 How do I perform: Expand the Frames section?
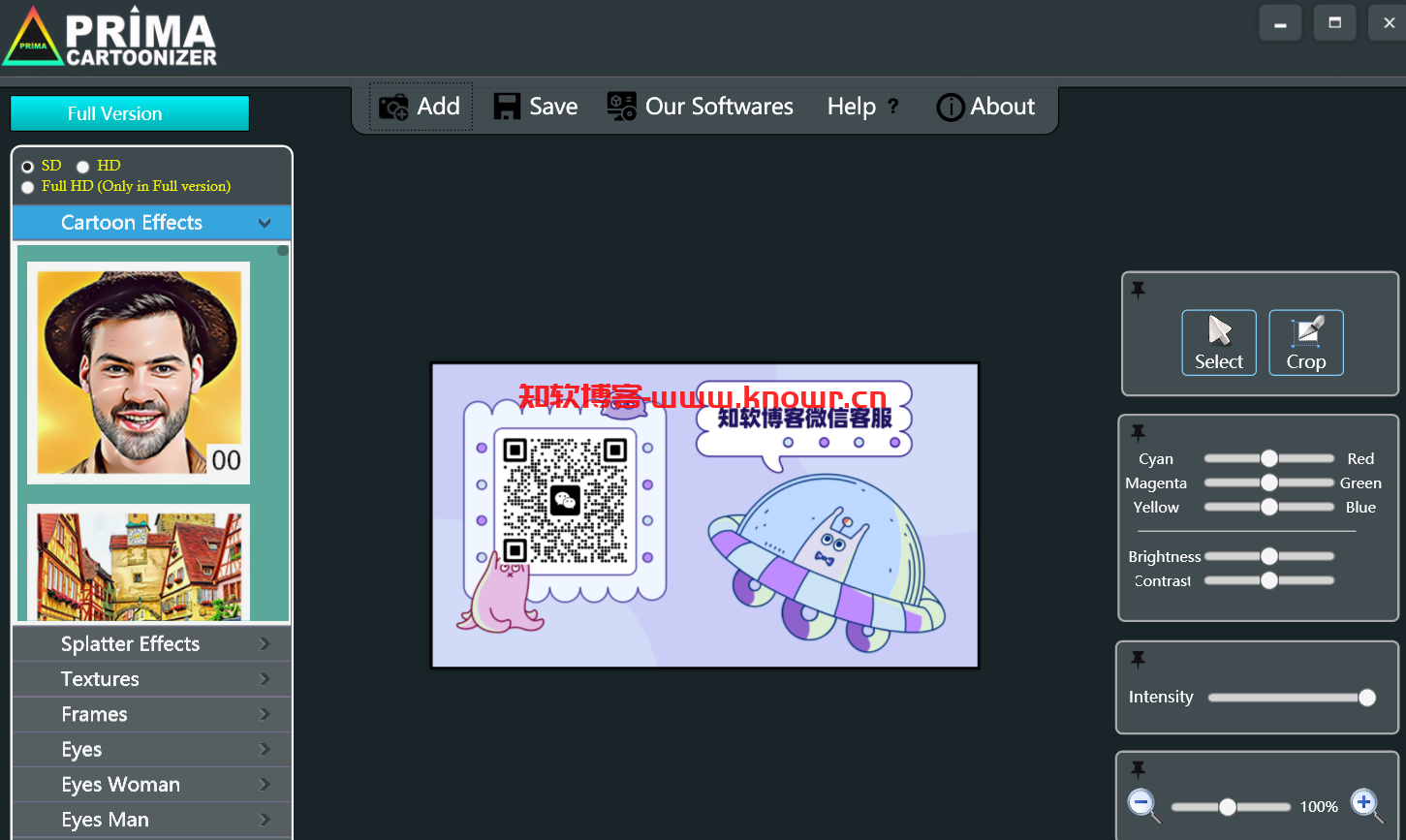coord(151,714)
